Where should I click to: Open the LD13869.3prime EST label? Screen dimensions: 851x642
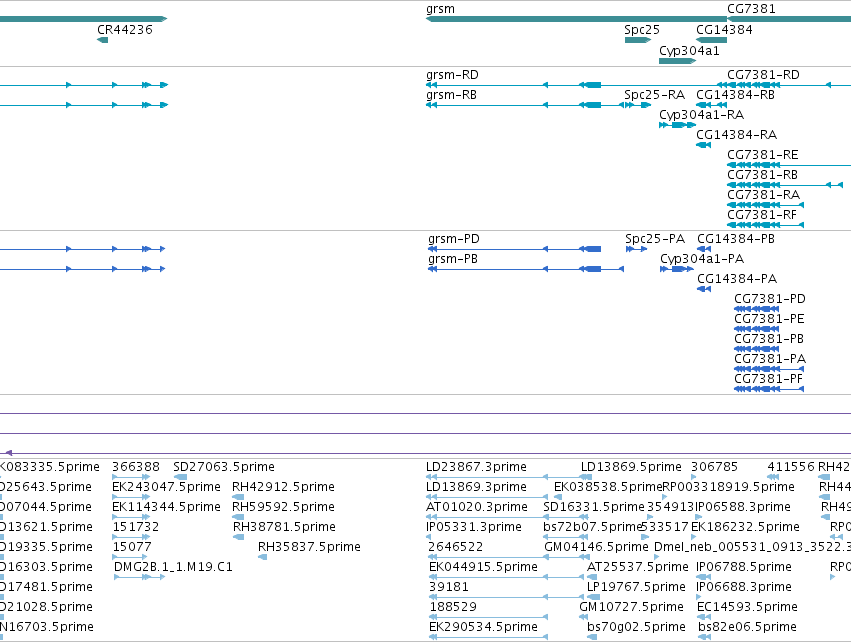pos(477,487)
